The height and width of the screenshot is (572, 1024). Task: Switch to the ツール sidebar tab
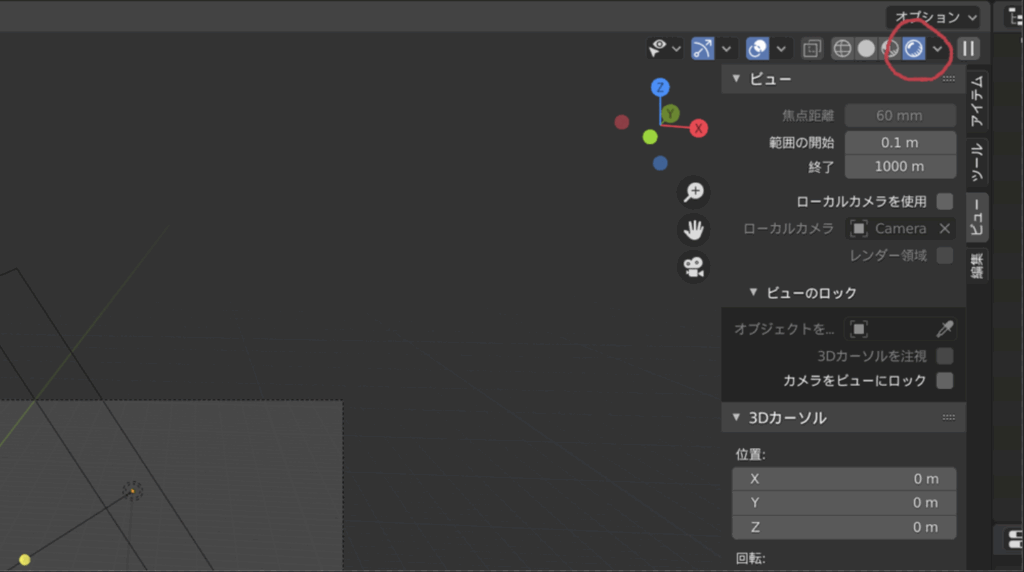point(977,160)
